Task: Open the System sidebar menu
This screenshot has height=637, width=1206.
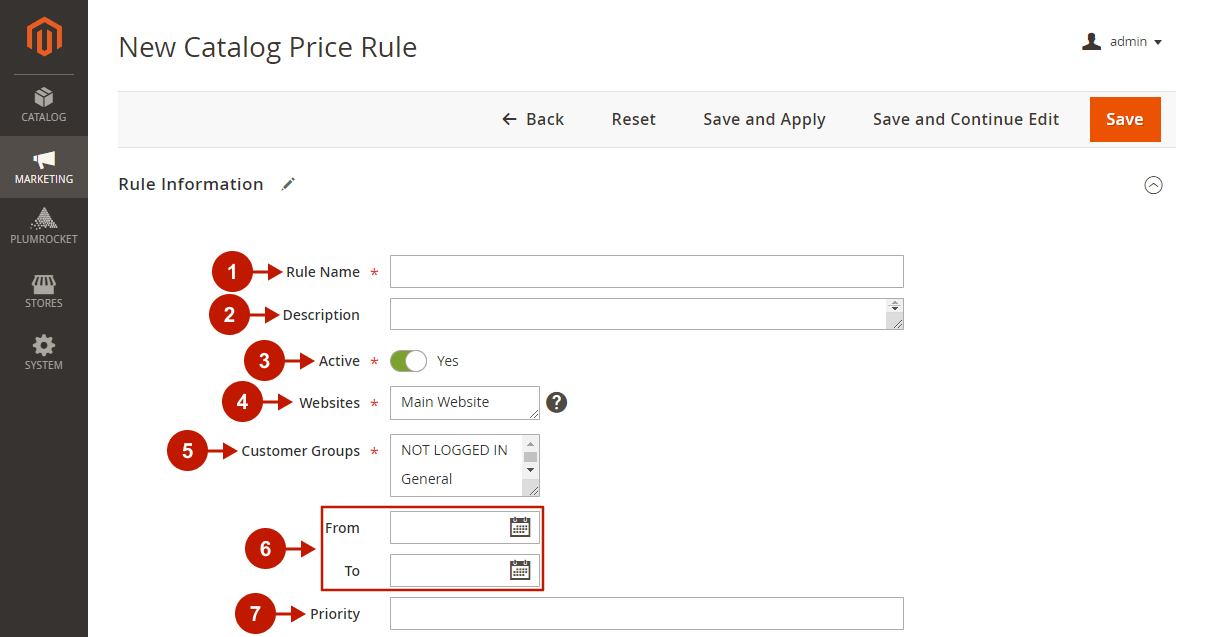Action: (x=44, y=353)
